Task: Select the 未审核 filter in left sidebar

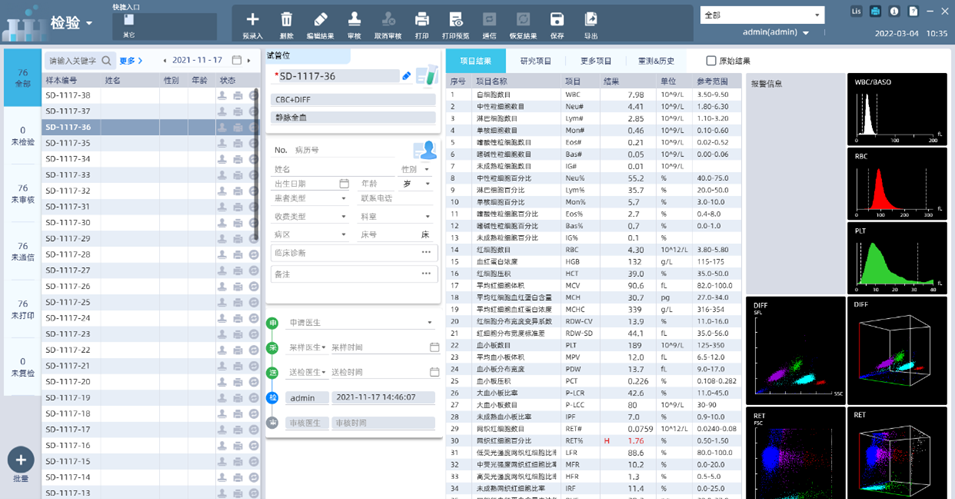Action: coord(22,193)
